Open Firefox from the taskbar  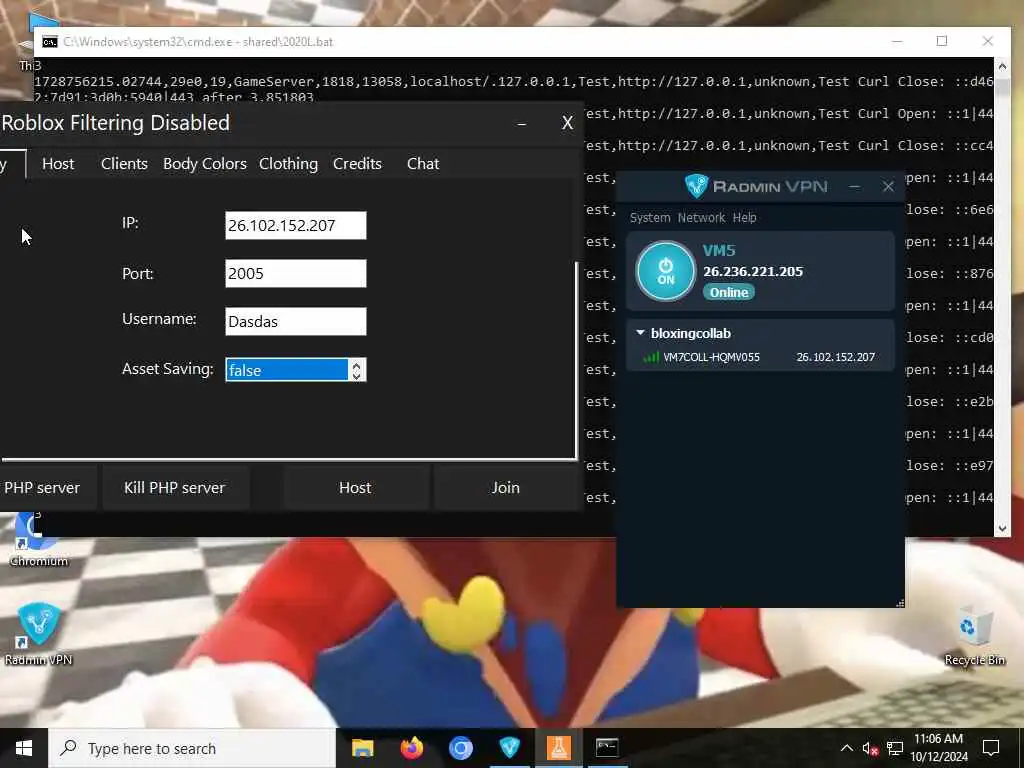point(411,748)
